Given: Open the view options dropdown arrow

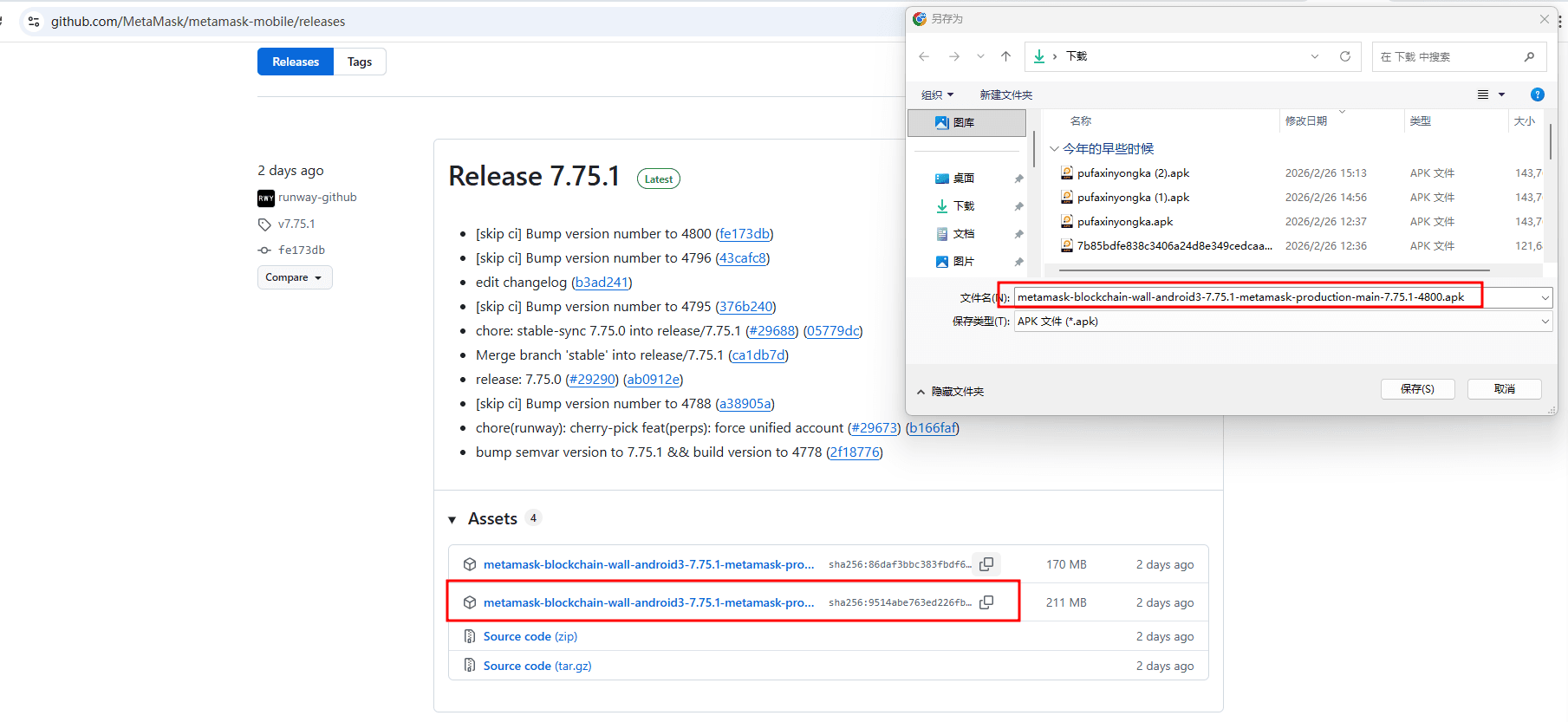Looking at the screenshot, I should [1502, 94].
